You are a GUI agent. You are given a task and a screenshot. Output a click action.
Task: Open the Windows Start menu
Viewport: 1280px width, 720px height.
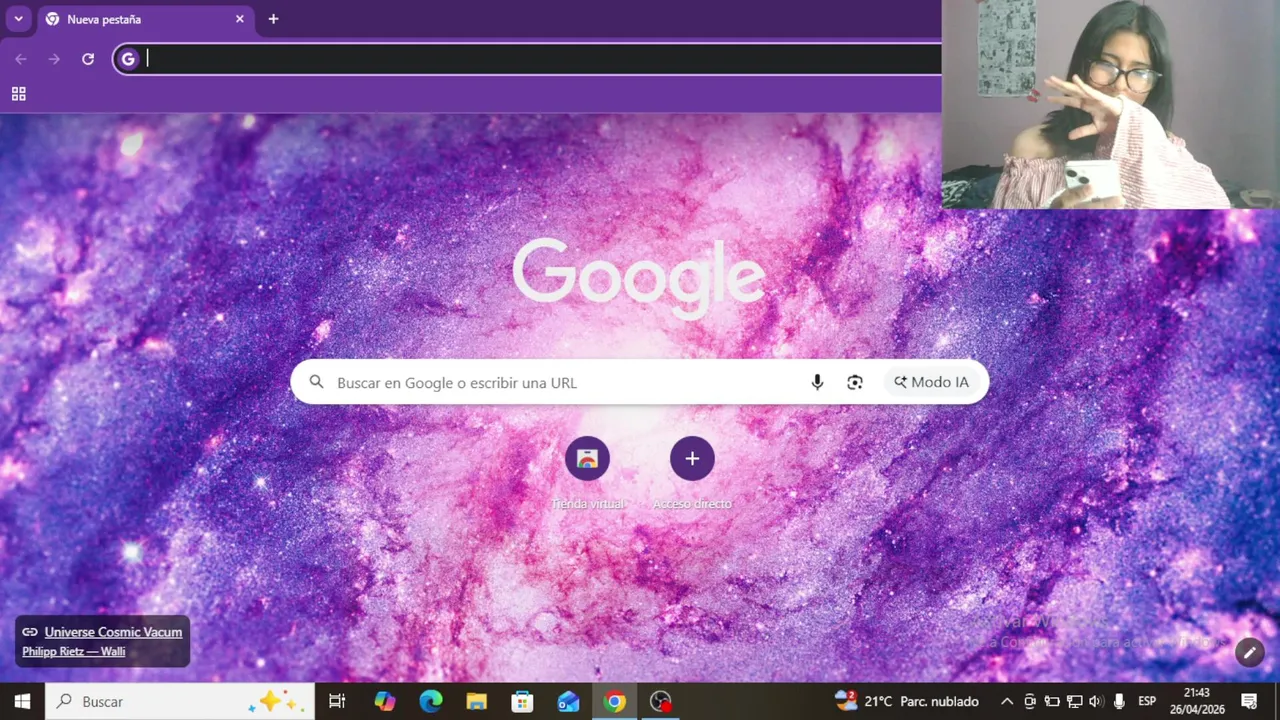pos(22,702)
